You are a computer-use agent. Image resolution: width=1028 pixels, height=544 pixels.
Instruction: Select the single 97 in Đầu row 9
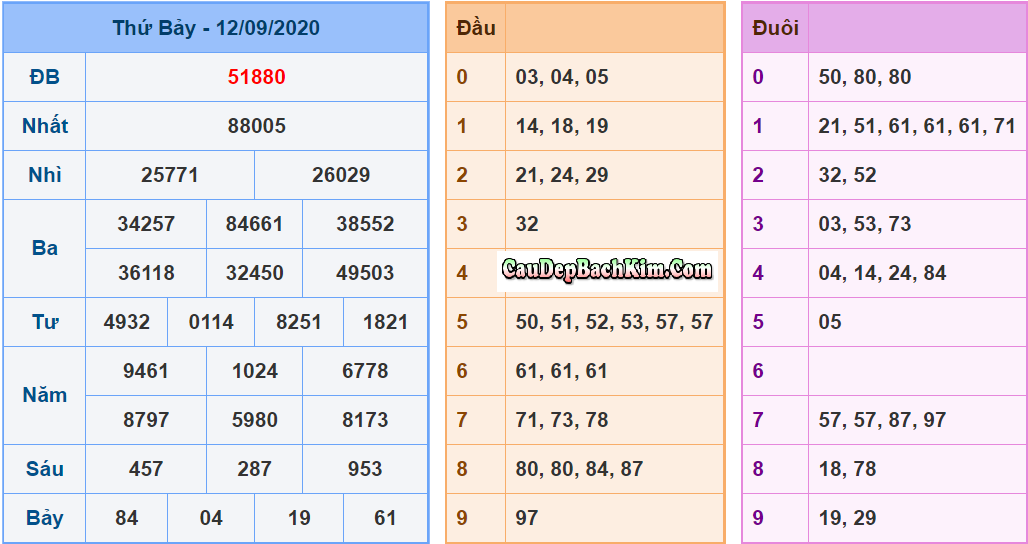(x=527, y=518)
